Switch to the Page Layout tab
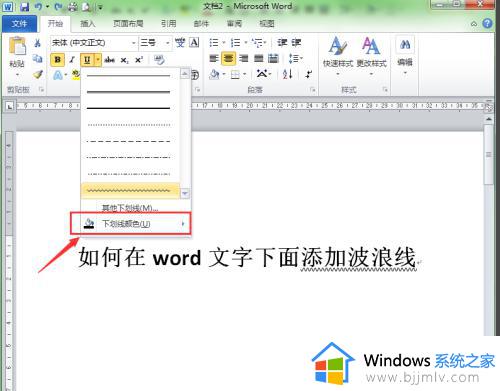This screenshot has height=391, width=500. click(x=128, y=24)
